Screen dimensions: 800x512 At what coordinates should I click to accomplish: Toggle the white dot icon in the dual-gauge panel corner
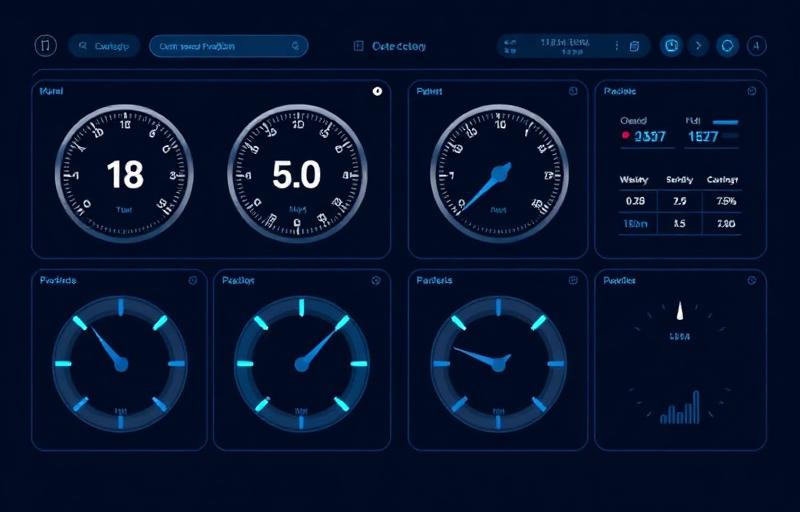[377, 91]
